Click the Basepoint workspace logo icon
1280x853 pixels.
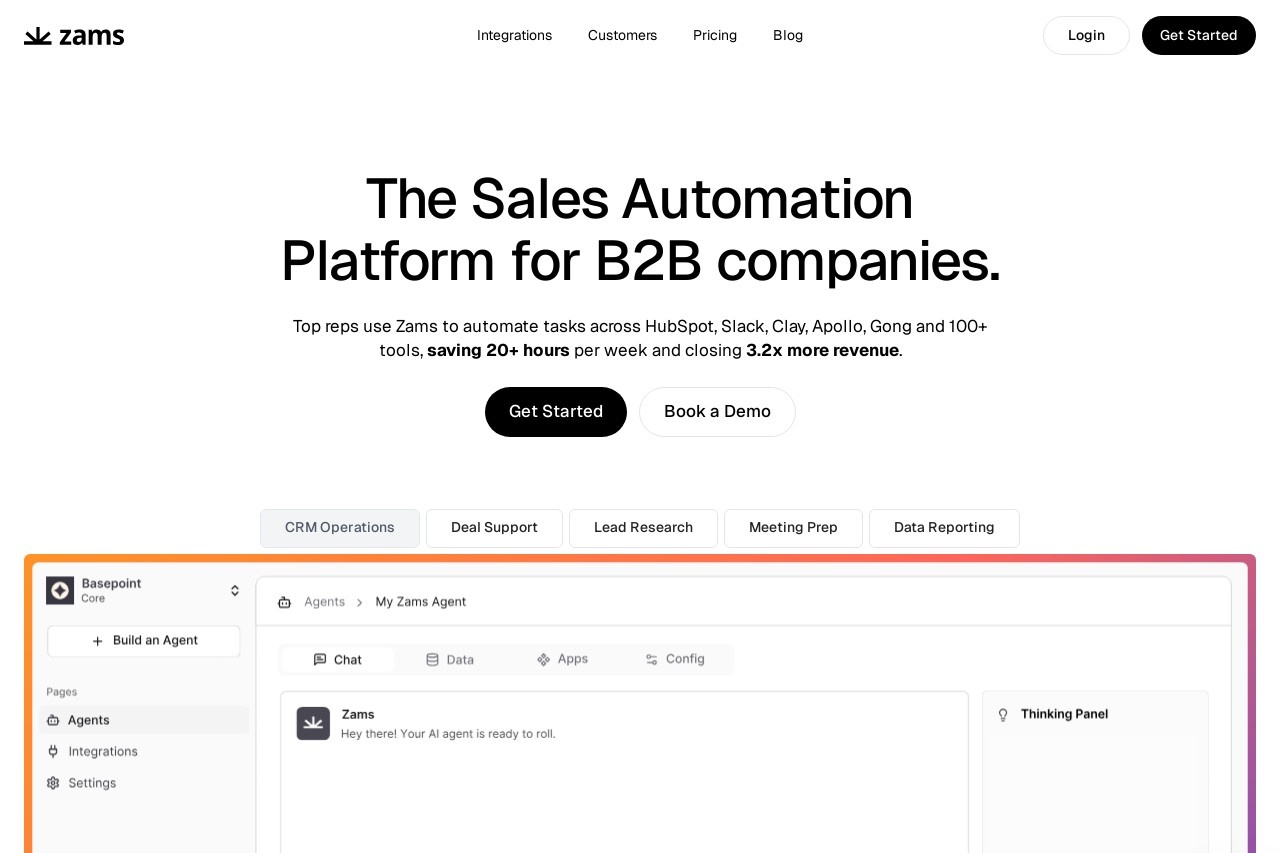pyautogui.click(x=60, y=590)
